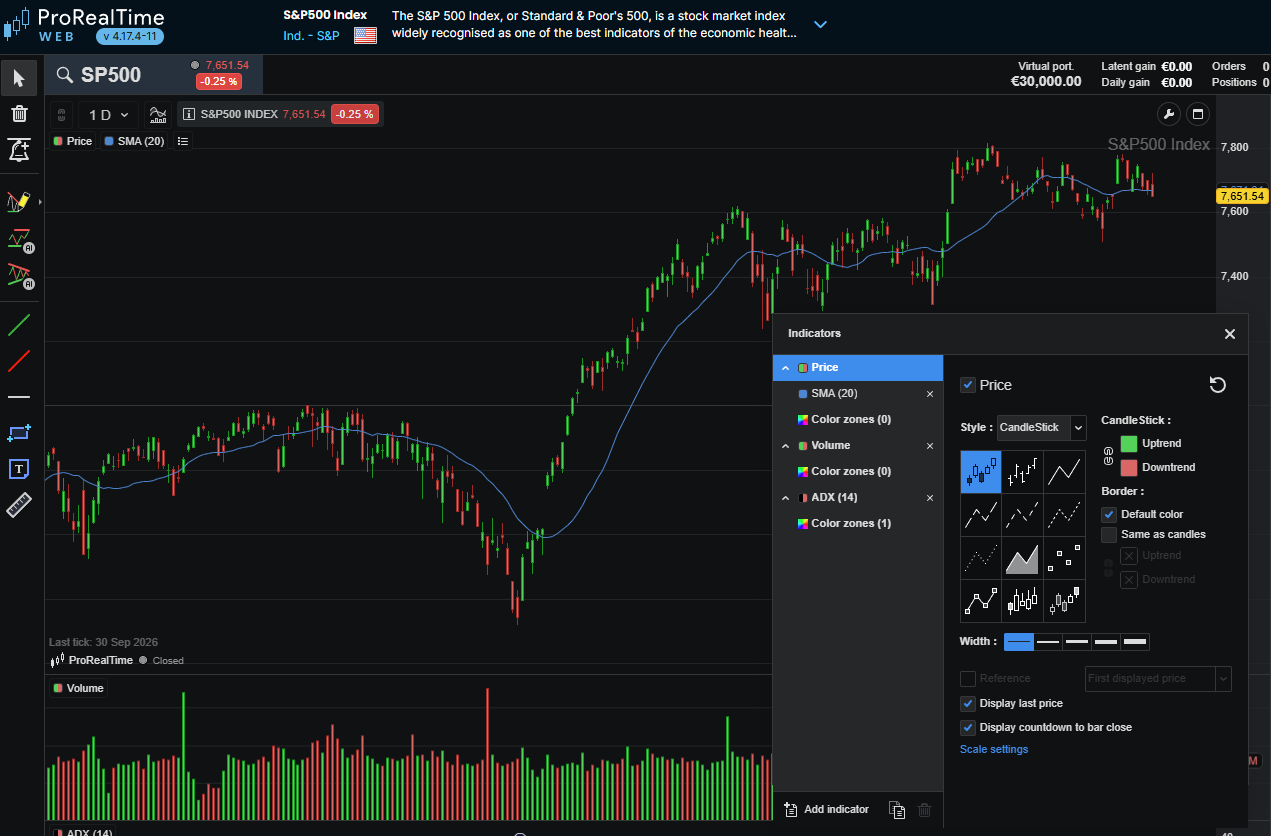Select the pencil drawing tool

pos(19,202)
